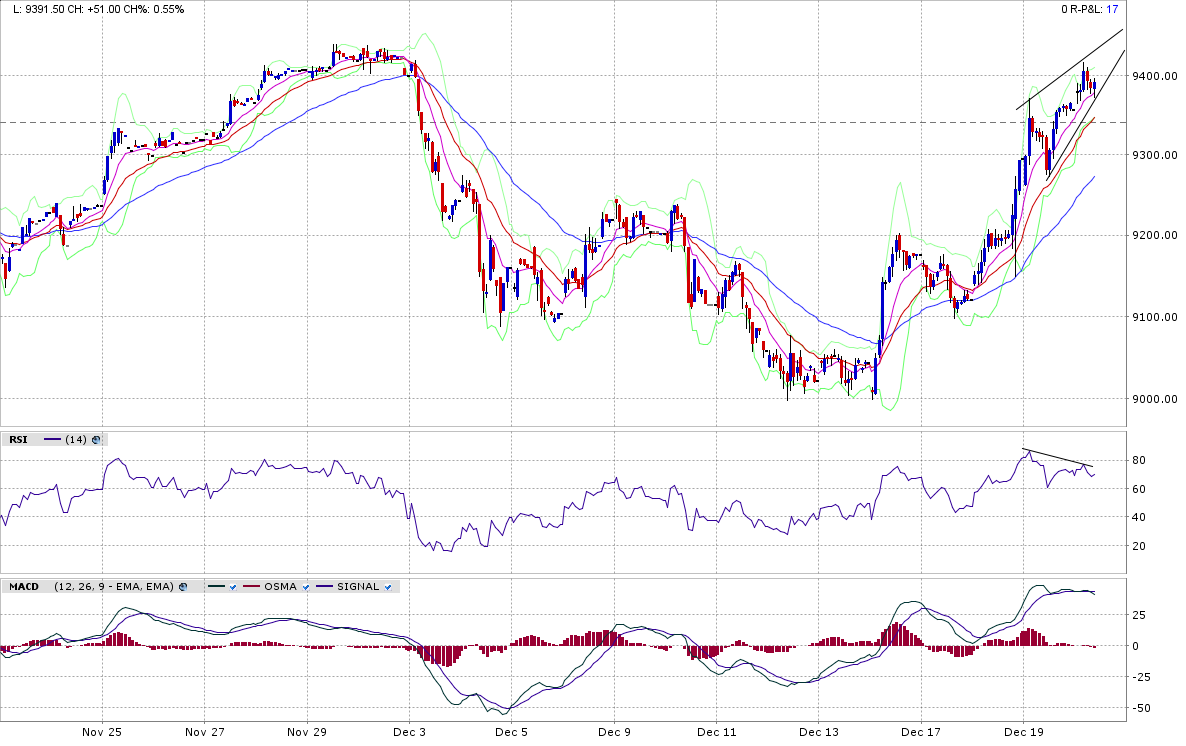Click the 9000.00 price axis label

1154,399
